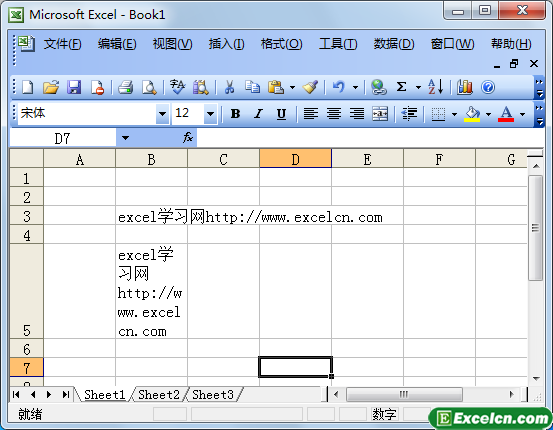Click the workbook icon beside the File menu
553x430 pixels.
pos(25,44)
